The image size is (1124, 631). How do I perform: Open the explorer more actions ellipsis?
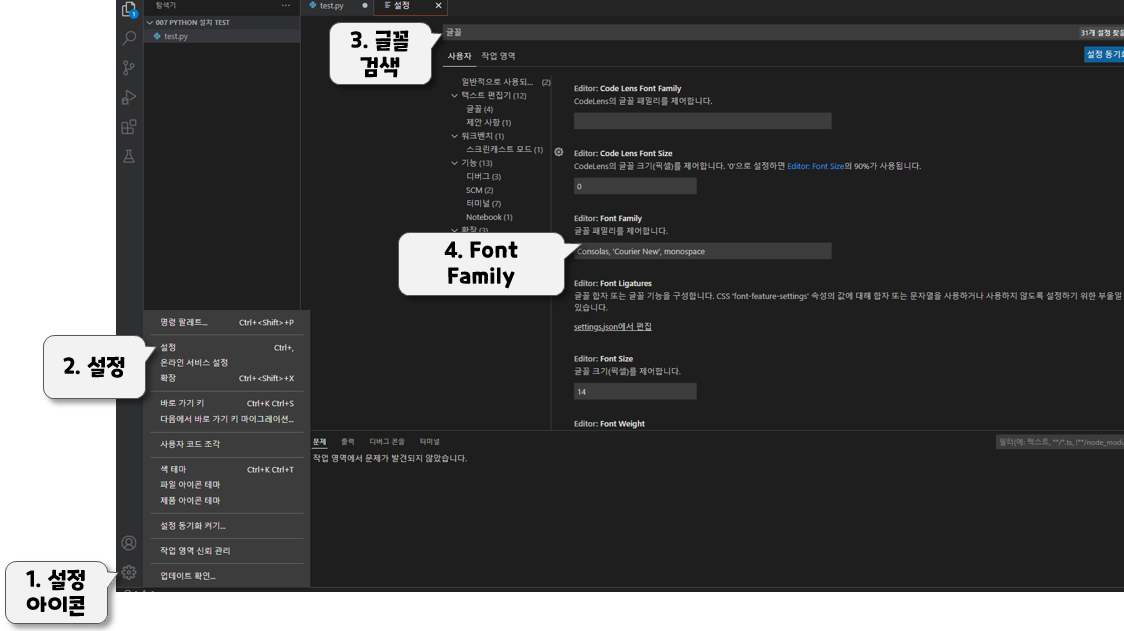286,5
